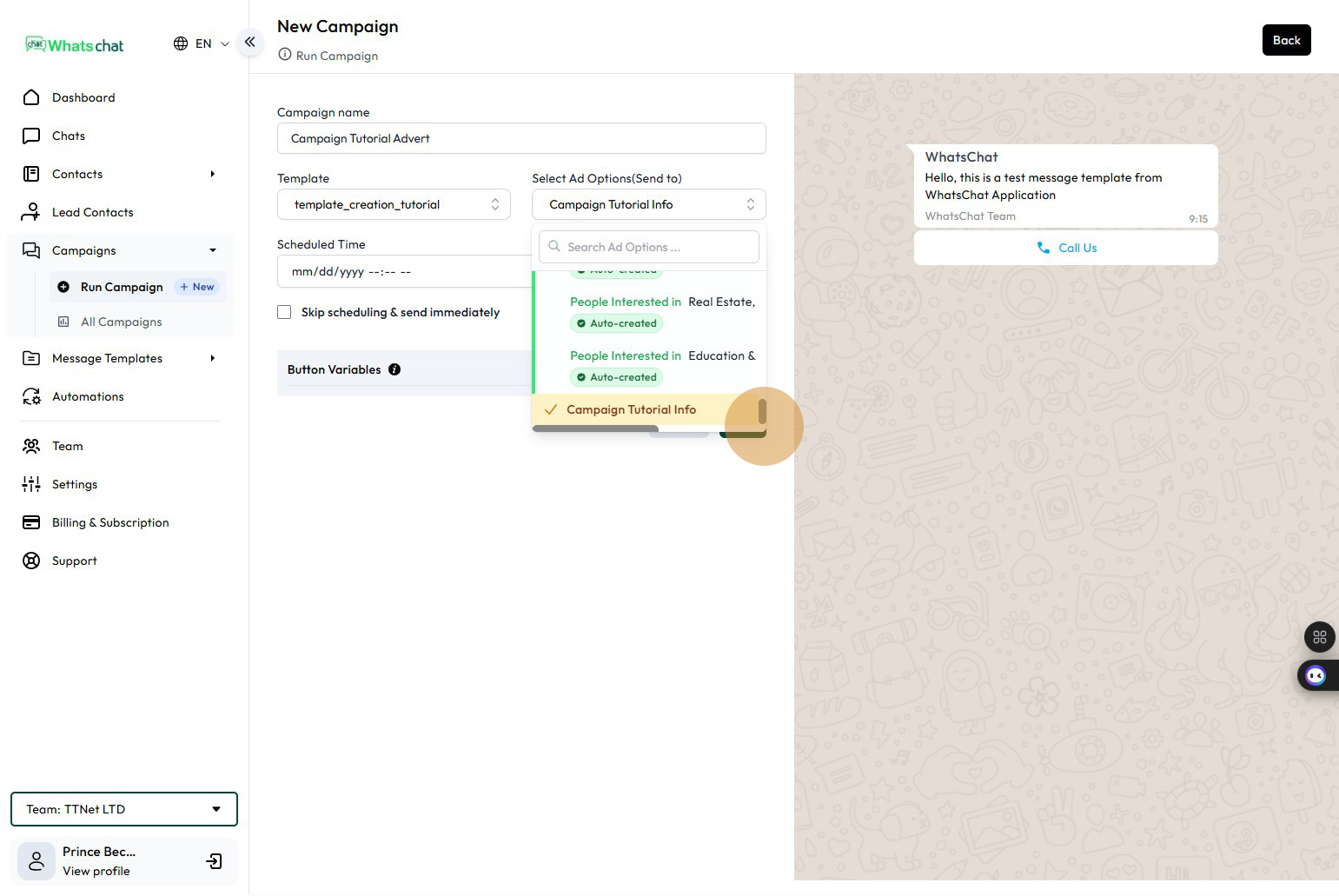Collapse sidebar with double-chevron icon
Image resolution: width=1339 pixels, height=896 pixels.
point(250,42)
